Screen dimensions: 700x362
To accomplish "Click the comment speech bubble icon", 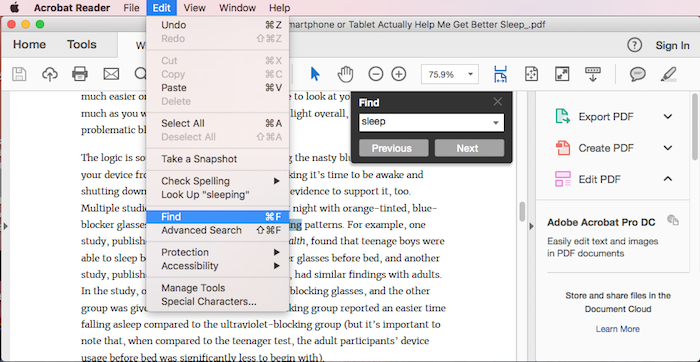I will click(638, 74).
